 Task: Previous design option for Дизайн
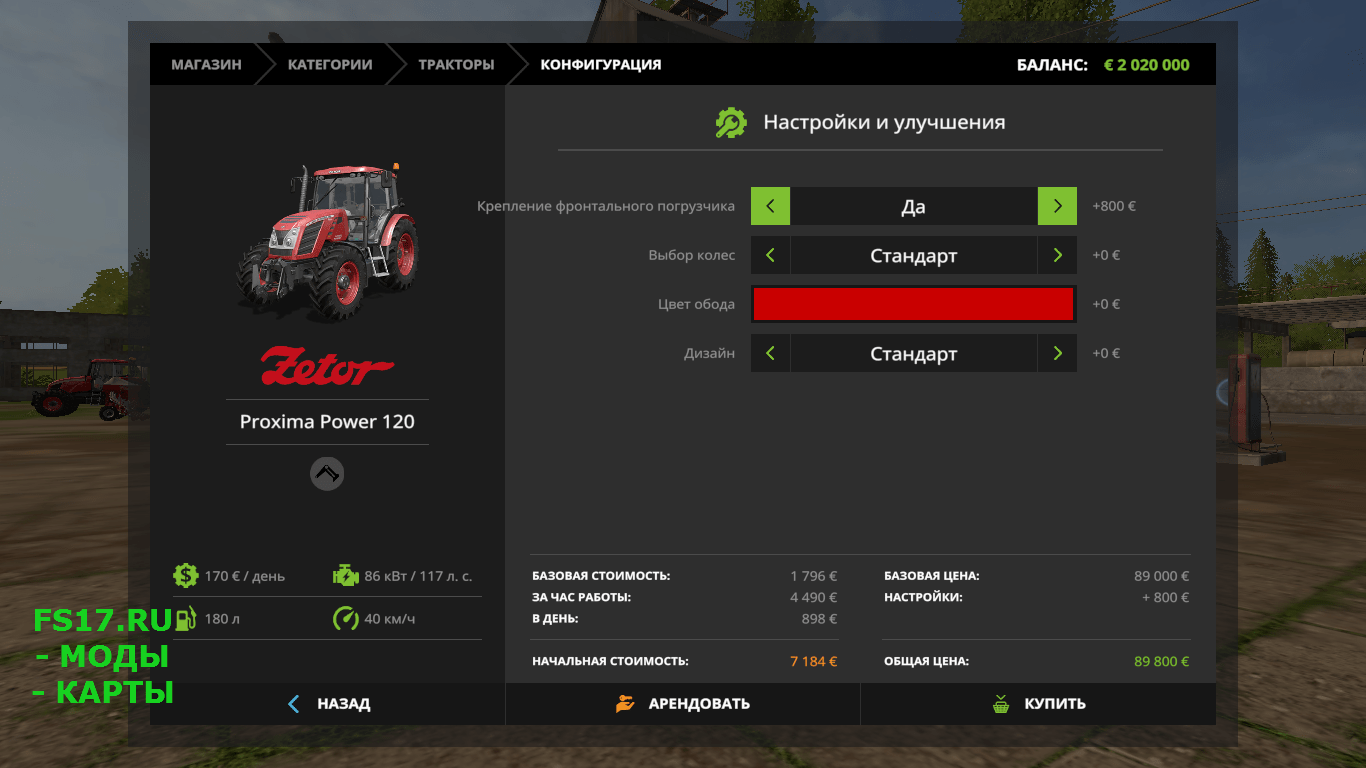770,353
